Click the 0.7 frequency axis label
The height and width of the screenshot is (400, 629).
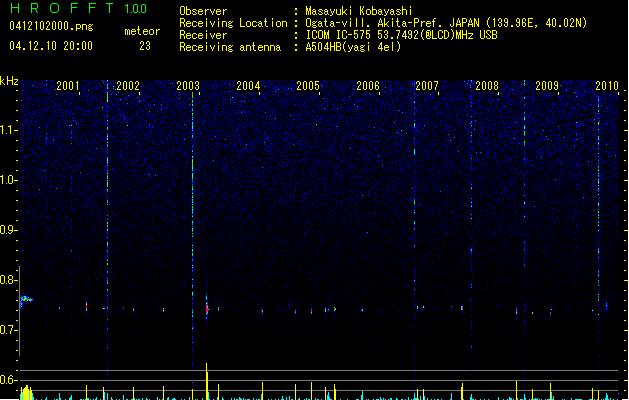pyautogui.click(x=9, y=330)
